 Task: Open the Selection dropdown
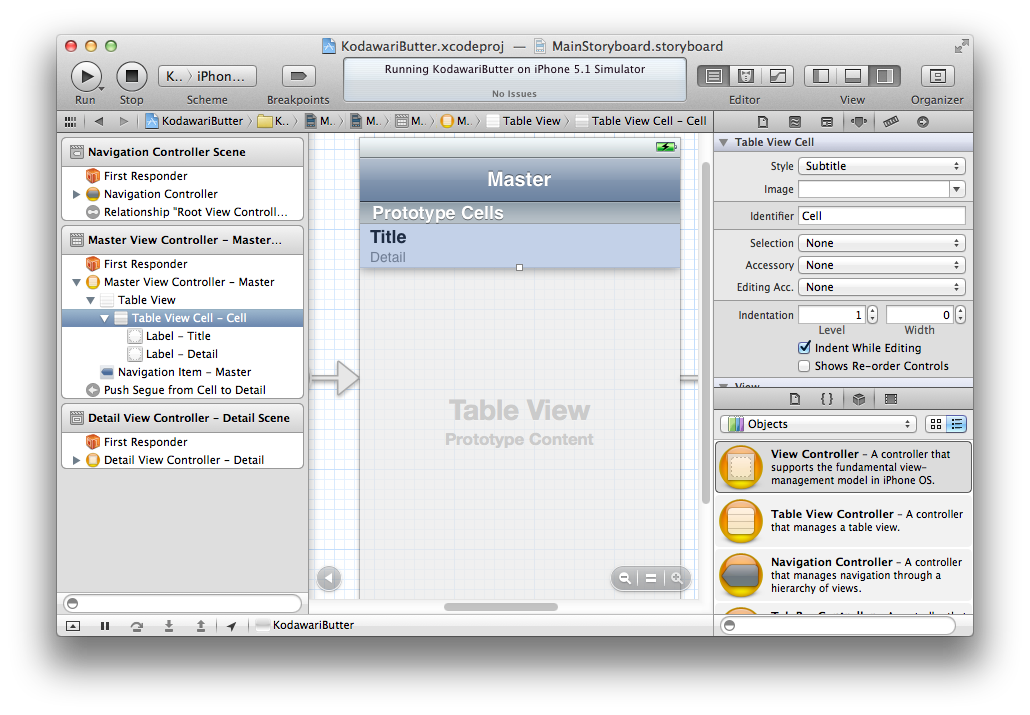pyautogui.click(x=882, y=243)
